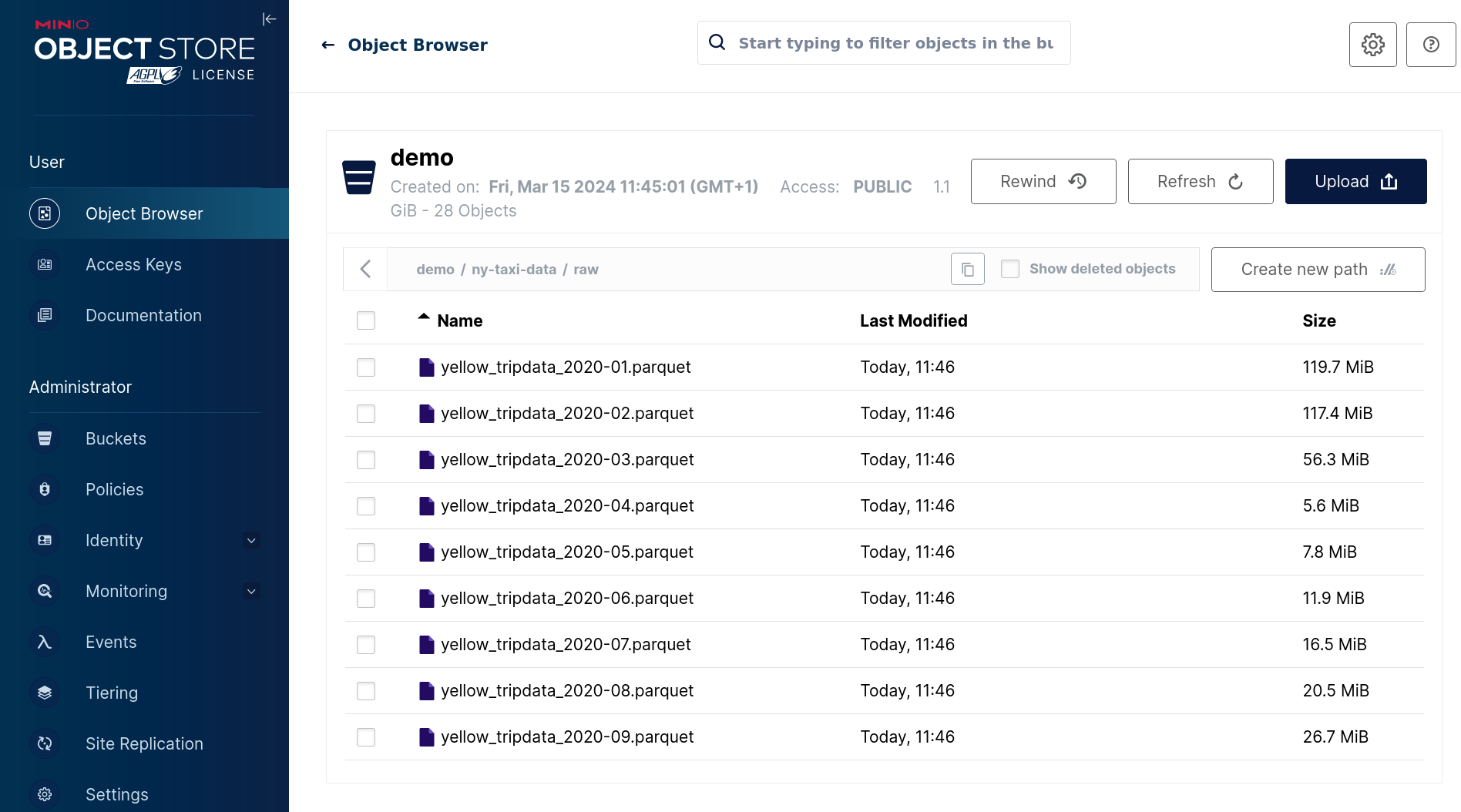Go to Site Replication in the sidebar
The width and height of the screenshot is (1461, 812).
click(144, 743)
